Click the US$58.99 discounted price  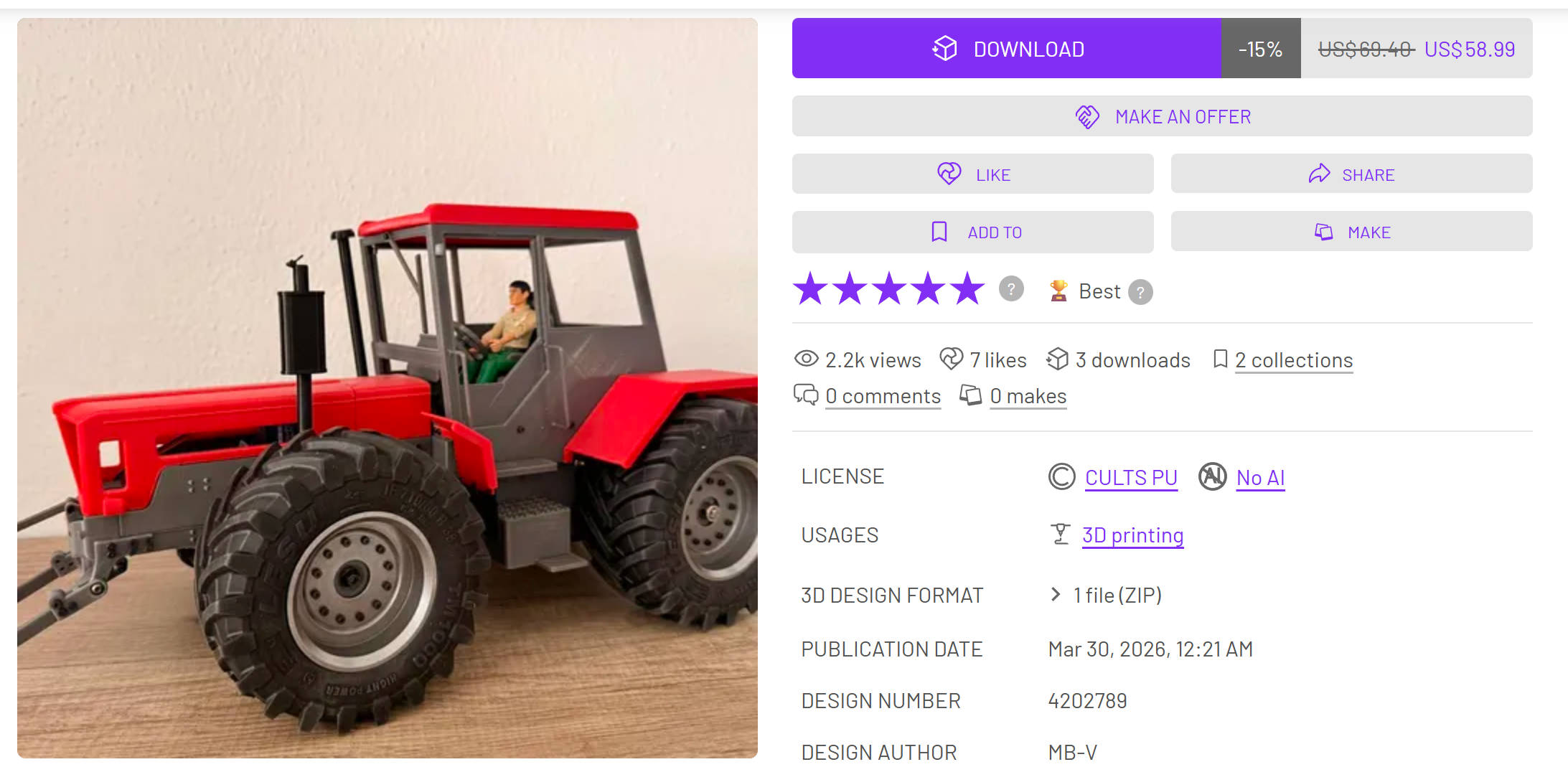(x=1470, y=49)
